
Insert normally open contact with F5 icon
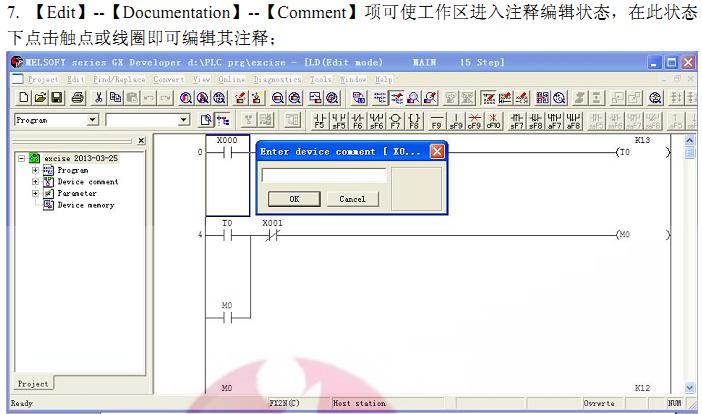coord(320,121)
